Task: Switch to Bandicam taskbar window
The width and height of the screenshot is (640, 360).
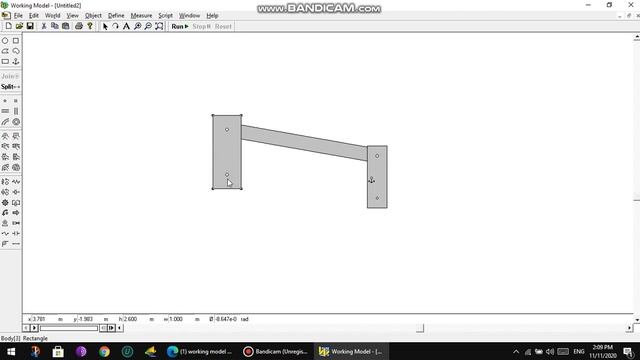Action: (x=276, y=351)
